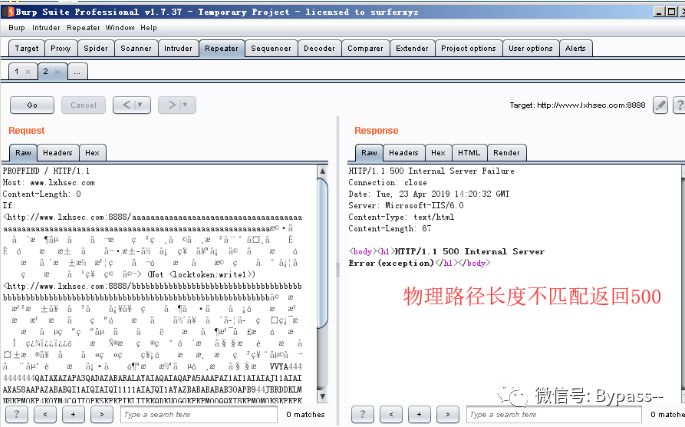Show the response Raw view tab
The image size is (685, 427).
tap(369, 153)
